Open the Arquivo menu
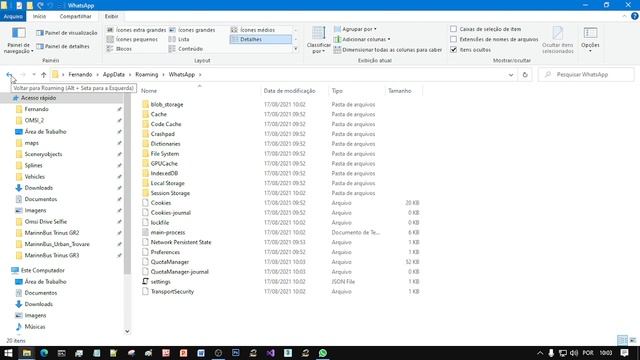Image resolution: width=640 pixels, height=360 pixels. click(x=13, y=16)
